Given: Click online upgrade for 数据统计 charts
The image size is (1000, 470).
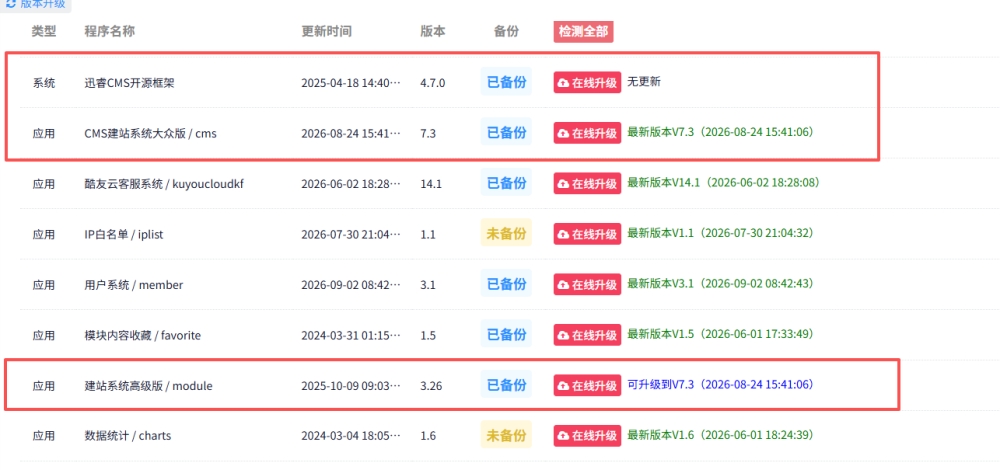Looking at the screenshot, I should coord(587,436).
